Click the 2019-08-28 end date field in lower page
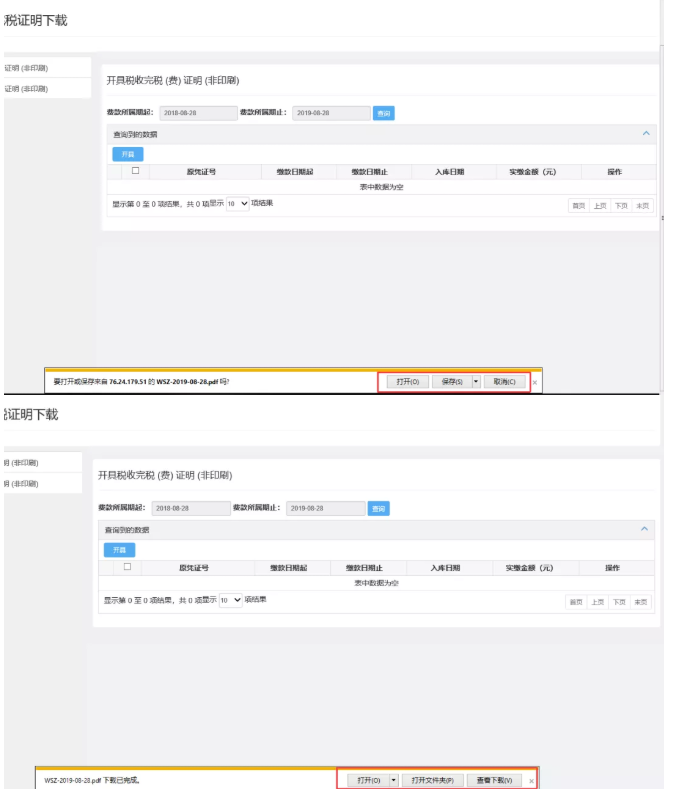Viewport: 673px width, 798px height. coord(324,509)
